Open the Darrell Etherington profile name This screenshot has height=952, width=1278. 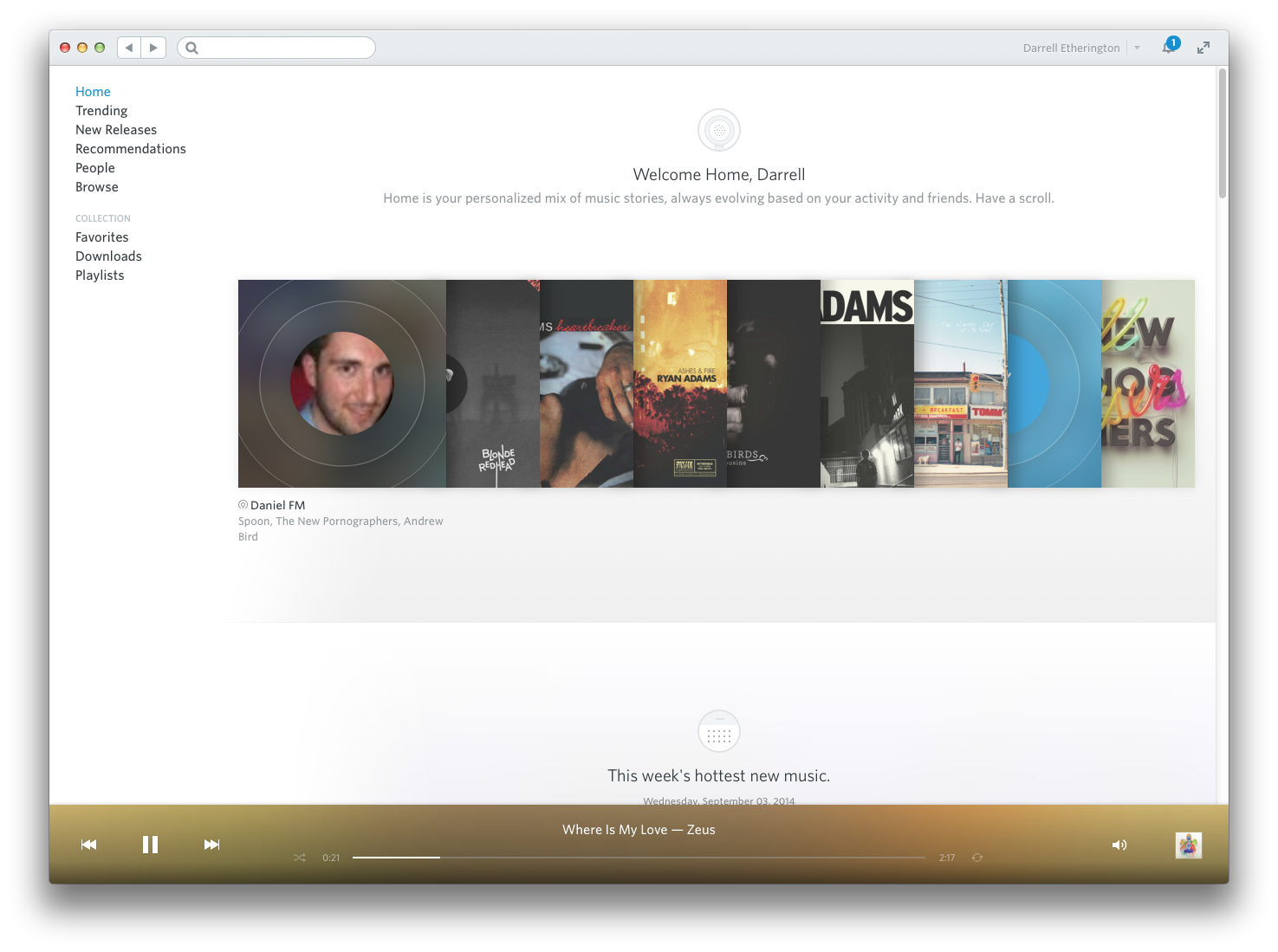[x=1071, y=48]
